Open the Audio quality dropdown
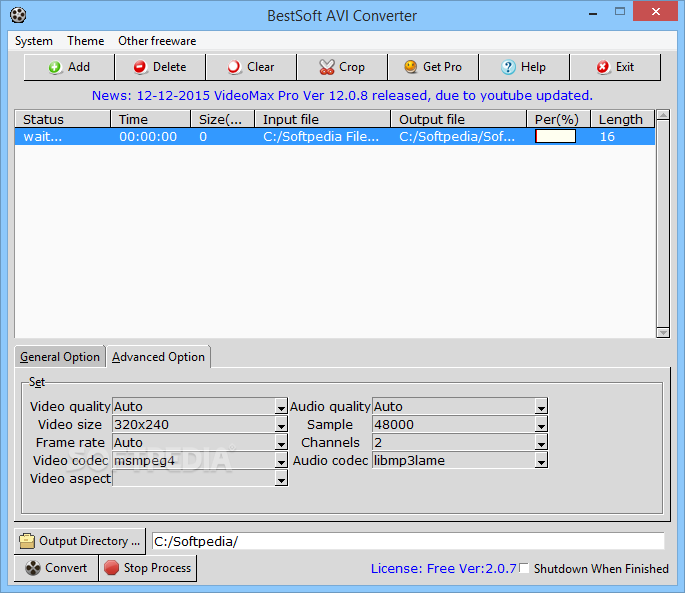The width and height of the screenshot is (685, 593). pyautogui.click(x=541, y=407)
